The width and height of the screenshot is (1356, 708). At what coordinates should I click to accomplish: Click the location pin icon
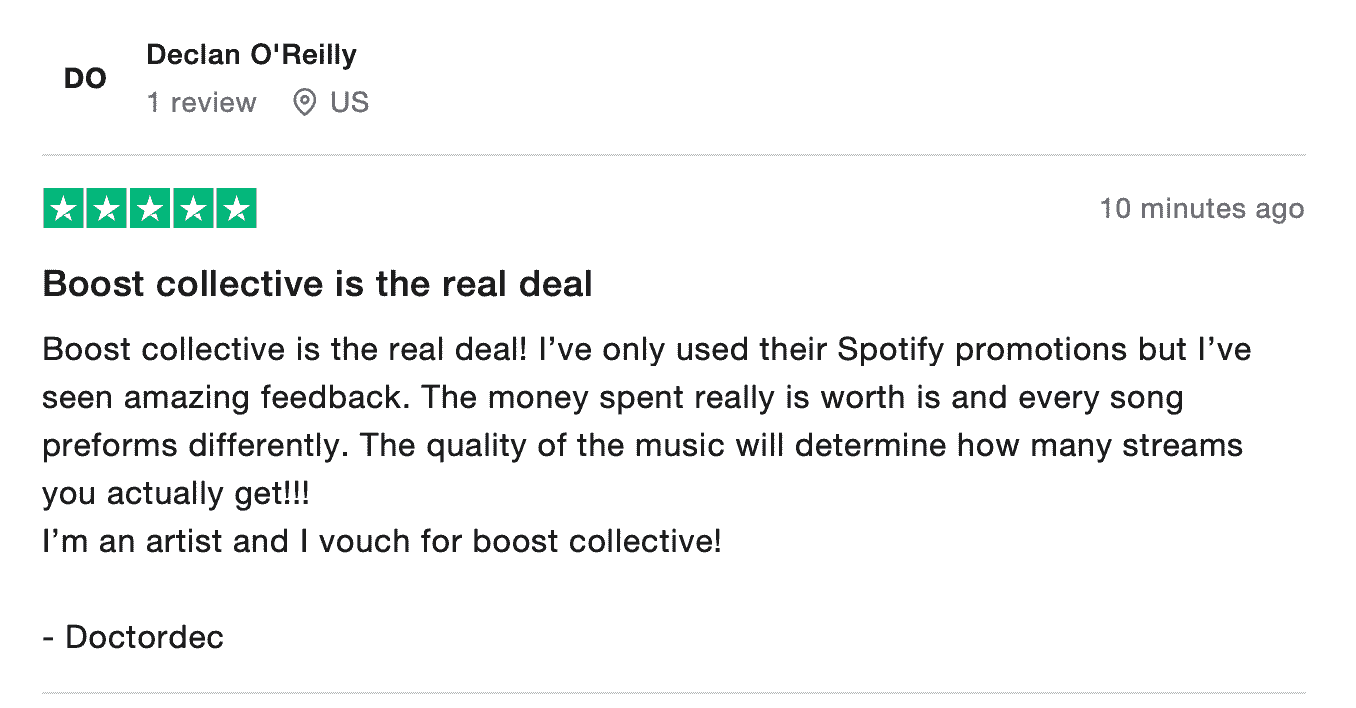pos(304,102)
